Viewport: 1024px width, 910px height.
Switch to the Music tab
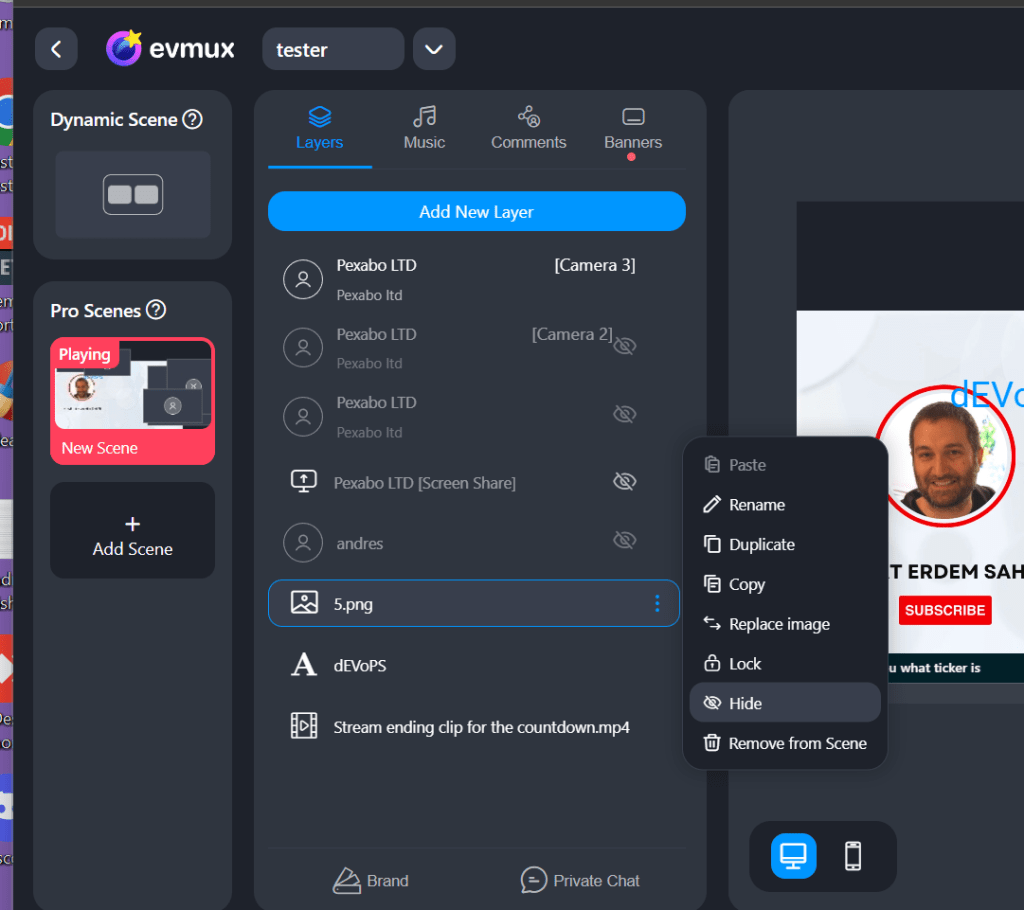point(424,128)
